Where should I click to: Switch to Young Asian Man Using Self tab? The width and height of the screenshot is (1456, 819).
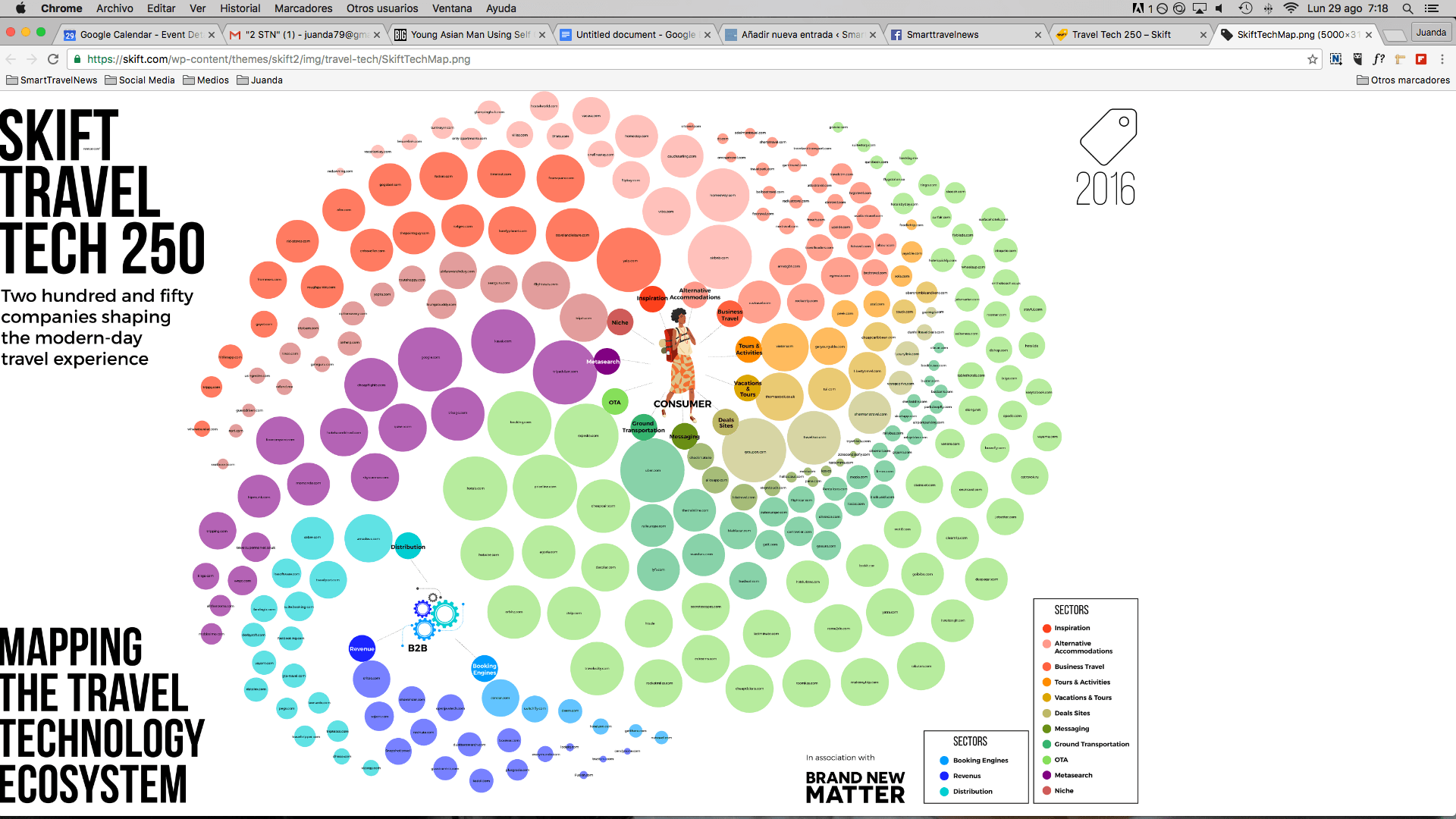point(469,35)
